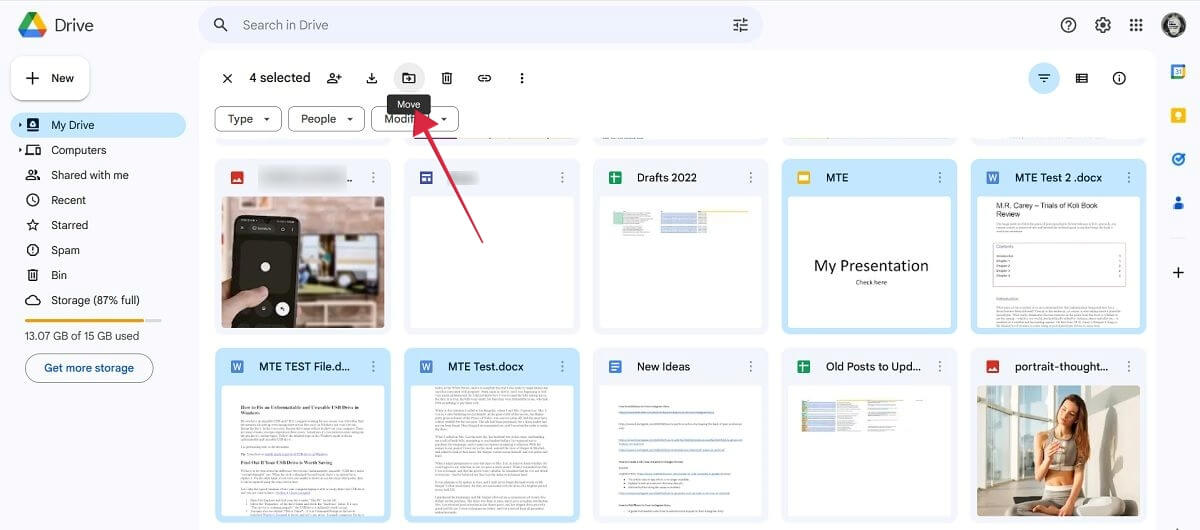Viewport: 1200px width, 530px height.
Task: Open more options for MTE presentation
Action: point(939,177)
